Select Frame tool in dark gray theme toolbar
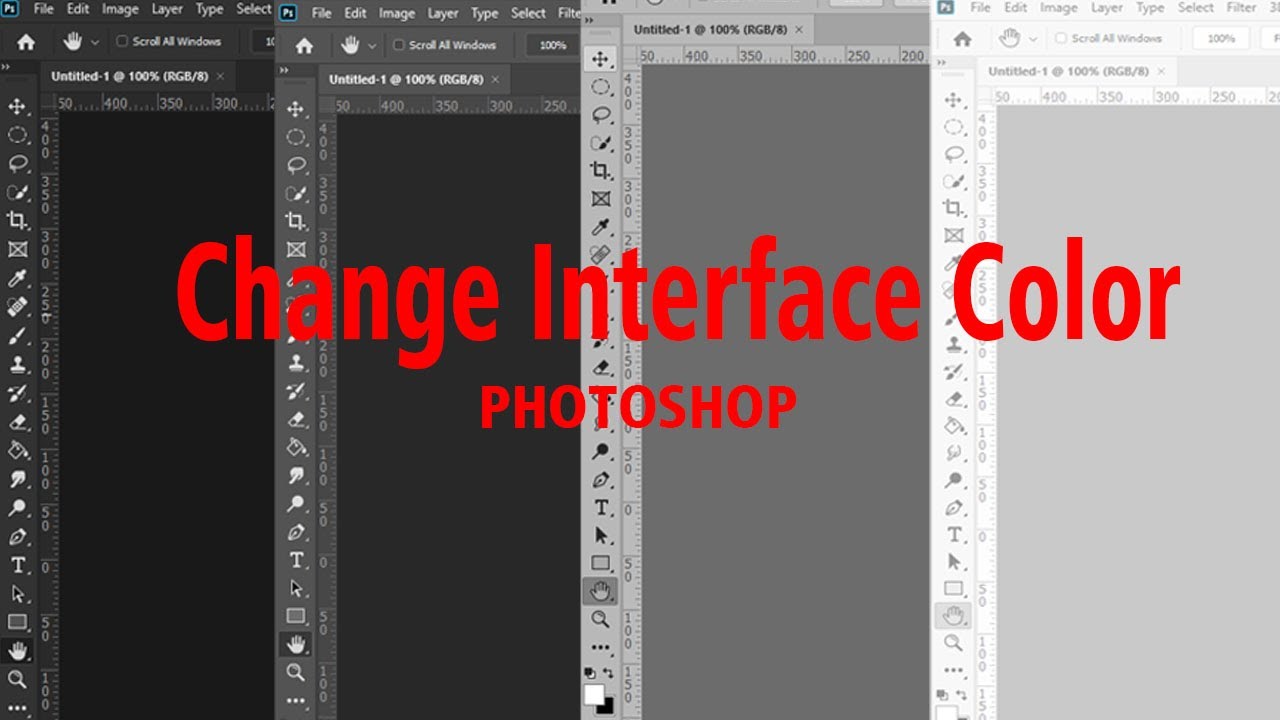 (x=296, y=249)
